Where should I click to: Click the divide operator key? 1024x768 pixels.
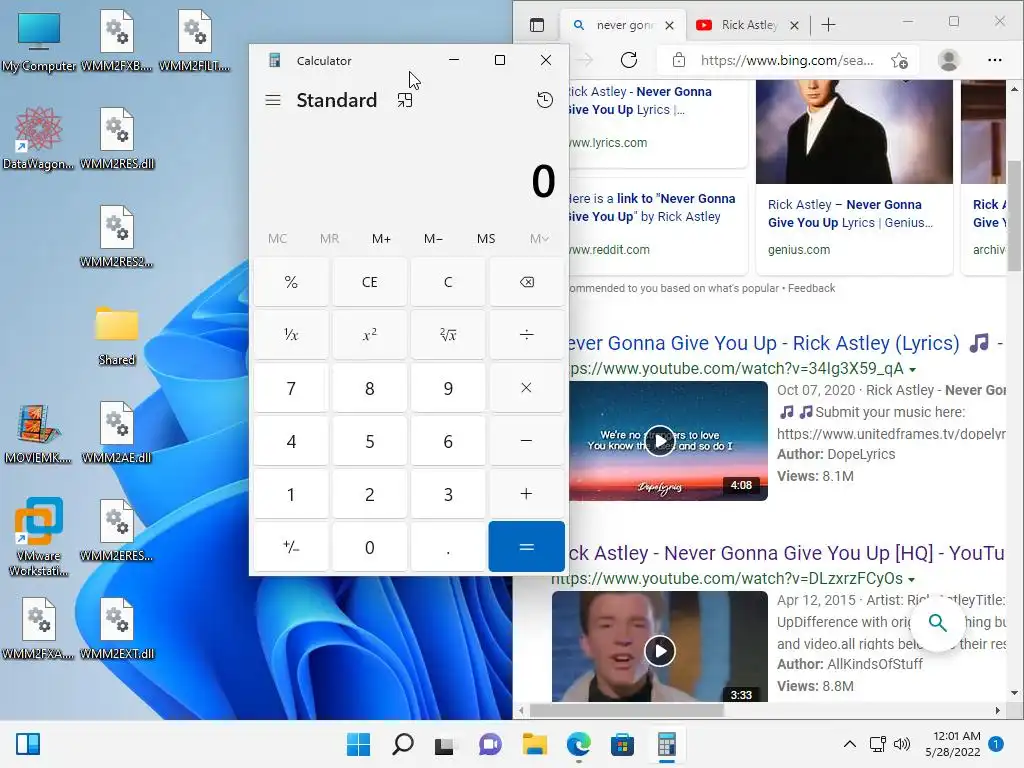pos(526,335)
